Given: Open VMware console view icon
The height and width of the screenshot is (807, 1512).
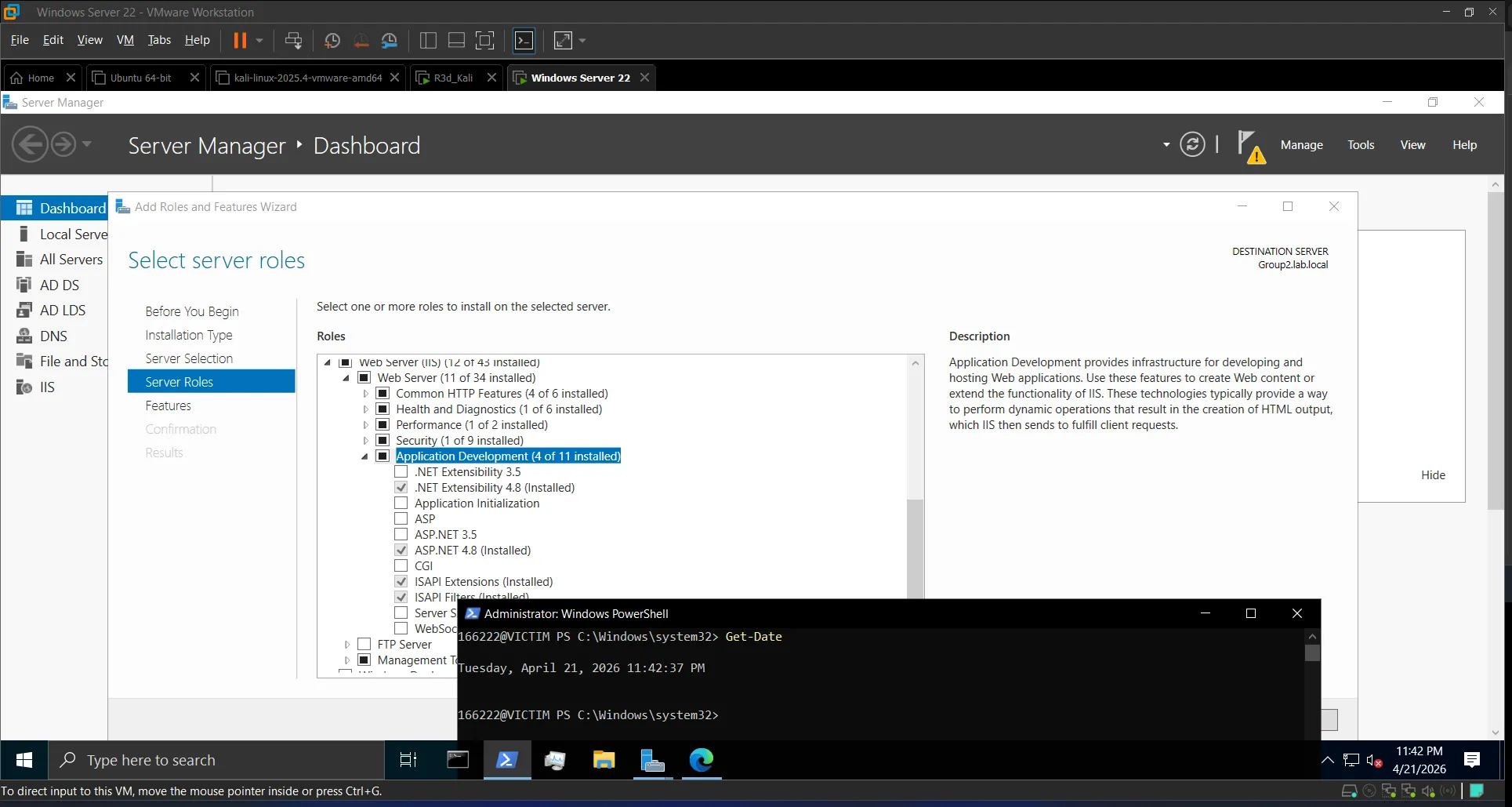Looking at the screenshot, I should (x=524, y=40).
